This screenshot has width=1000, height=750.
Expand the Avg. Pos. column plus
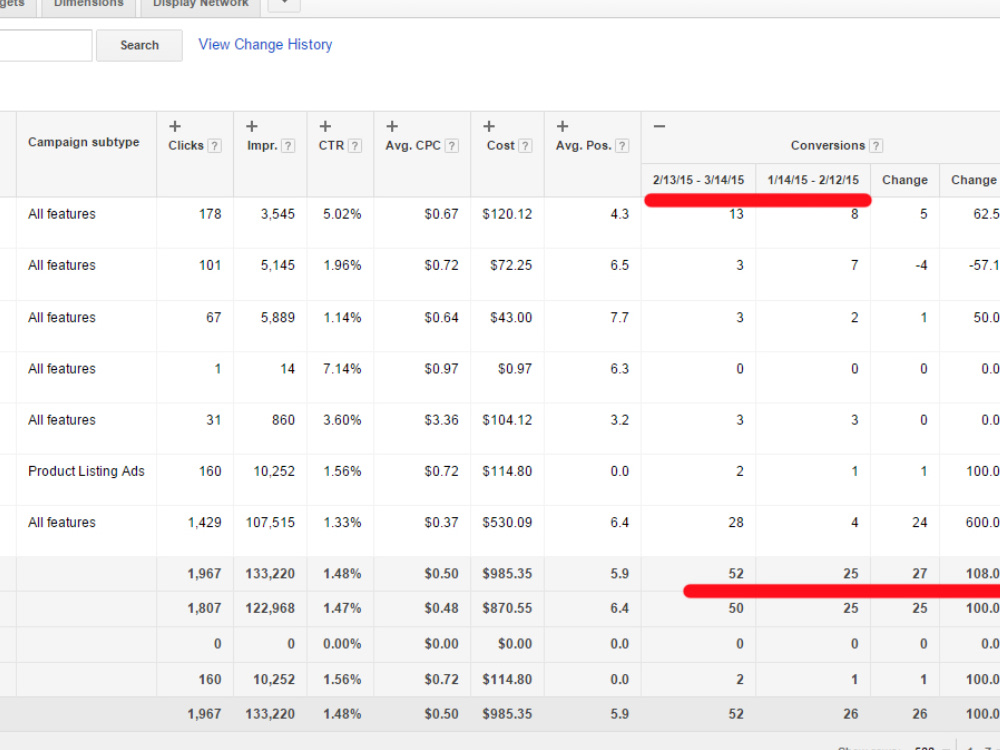[x=562, y=126]
